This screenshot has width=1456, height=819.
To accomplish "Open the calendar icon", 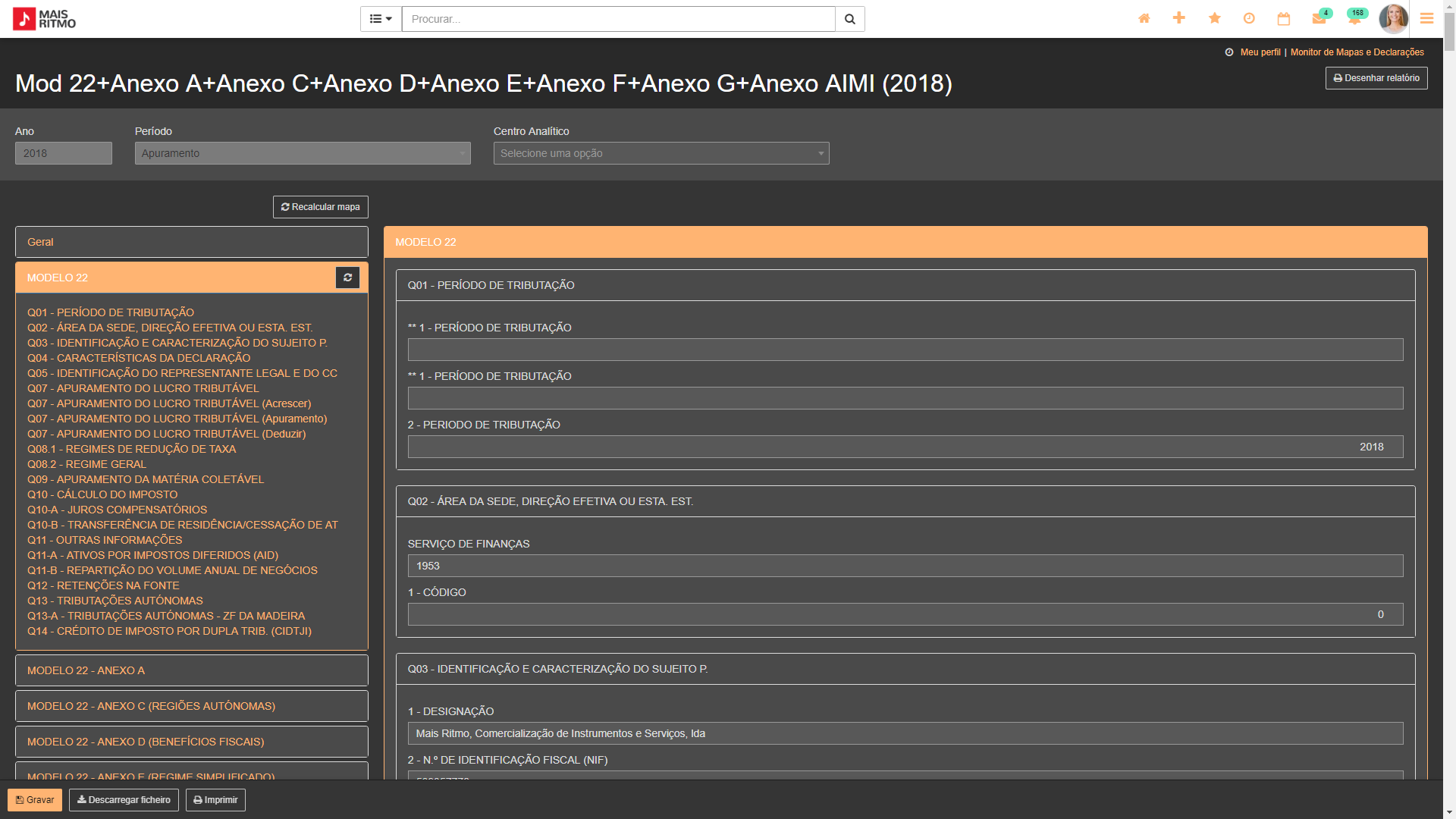I will [x=1284, y=18].
